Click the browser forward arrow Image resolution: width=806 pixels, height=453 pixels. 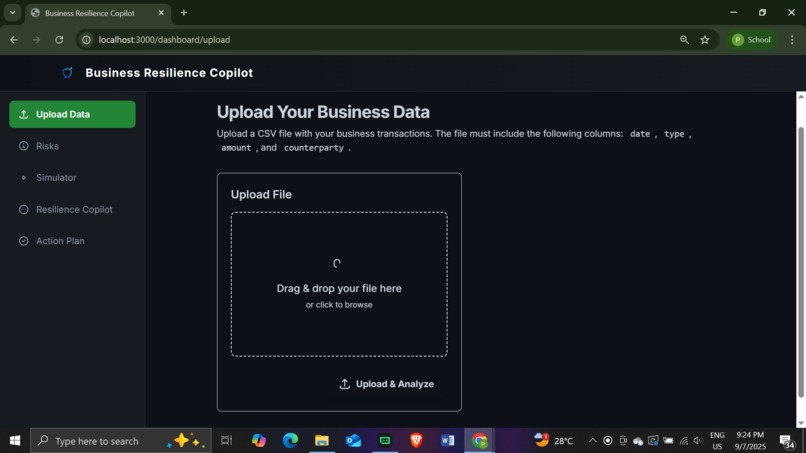point(36,40)
